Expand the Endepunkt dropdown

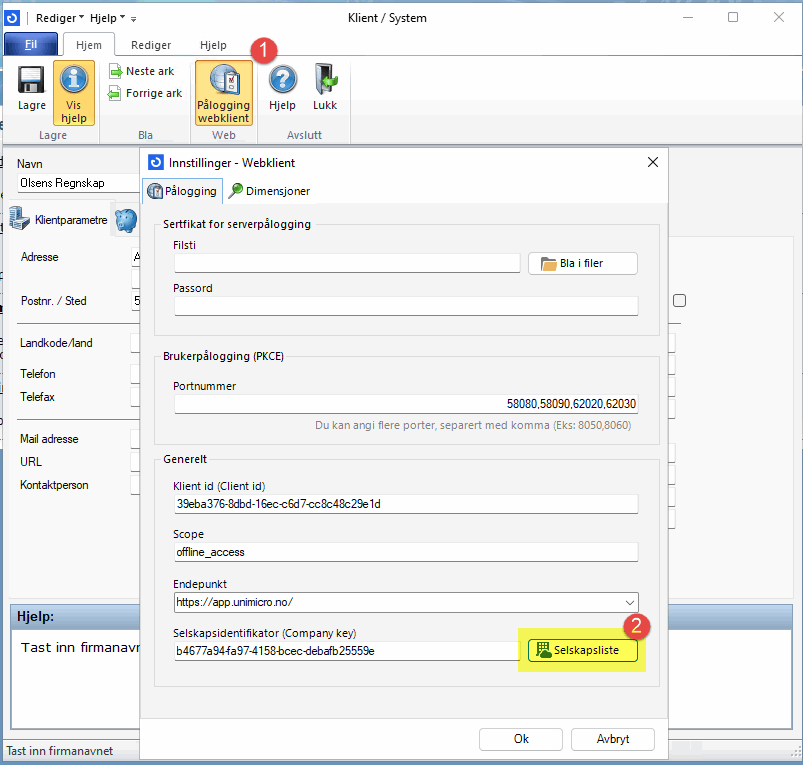point(628,602)
